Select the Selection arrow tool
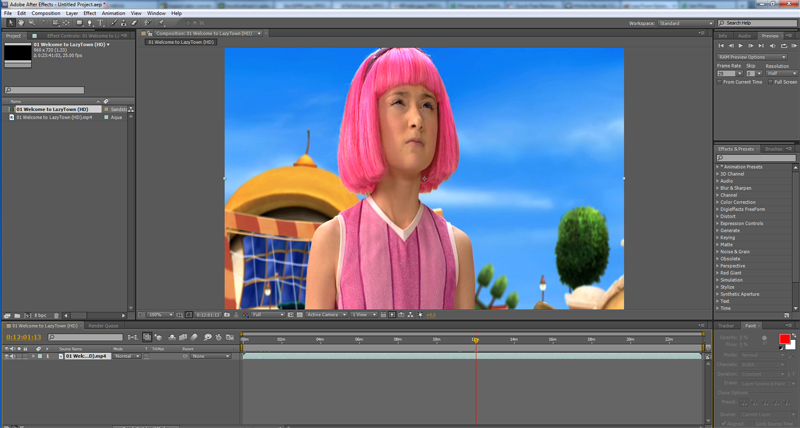Image resolution: width=800 pixels, height=428 pixels. (x=11, y=23)
